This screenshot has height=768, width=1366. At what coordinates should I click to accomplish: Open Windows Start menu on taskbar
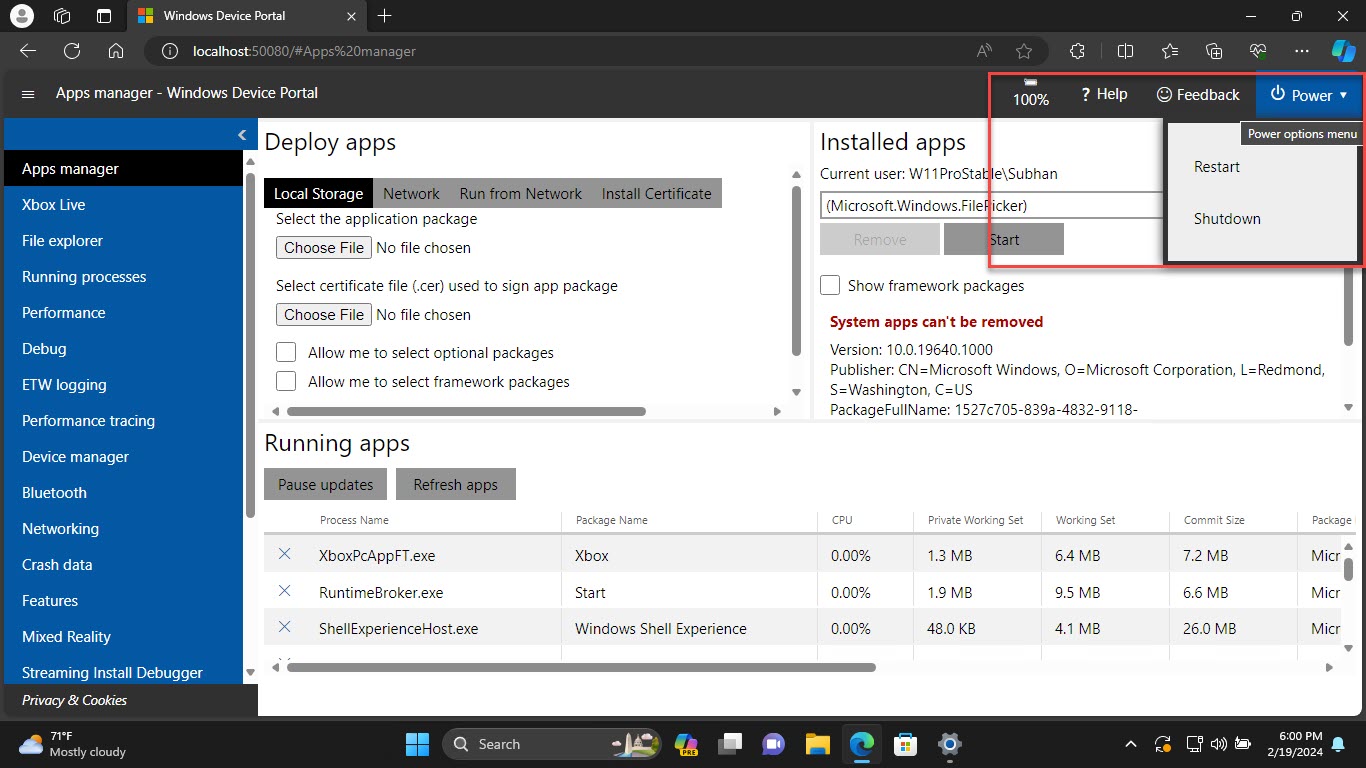click(x=417, y=744)
